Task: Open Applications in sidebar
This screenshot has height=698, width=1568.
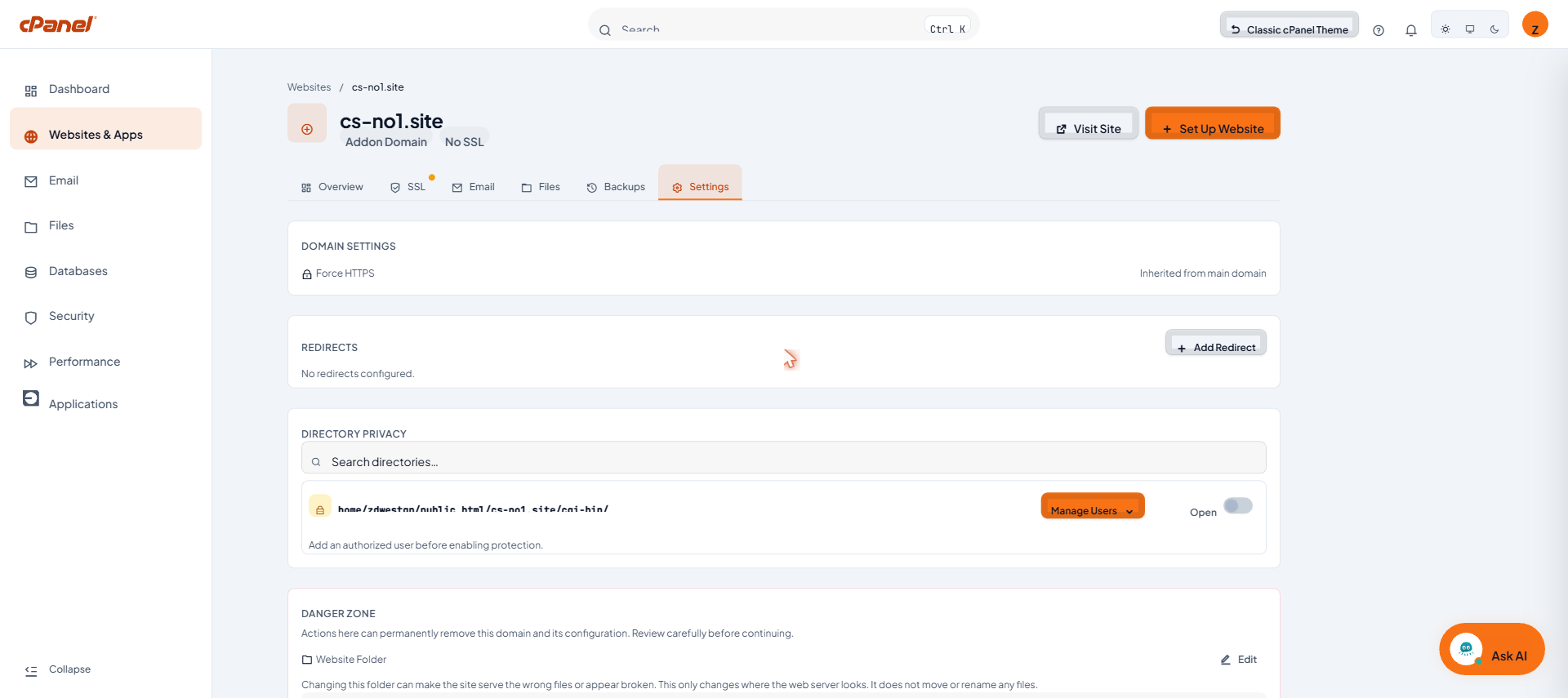Action: pos(105,402)
